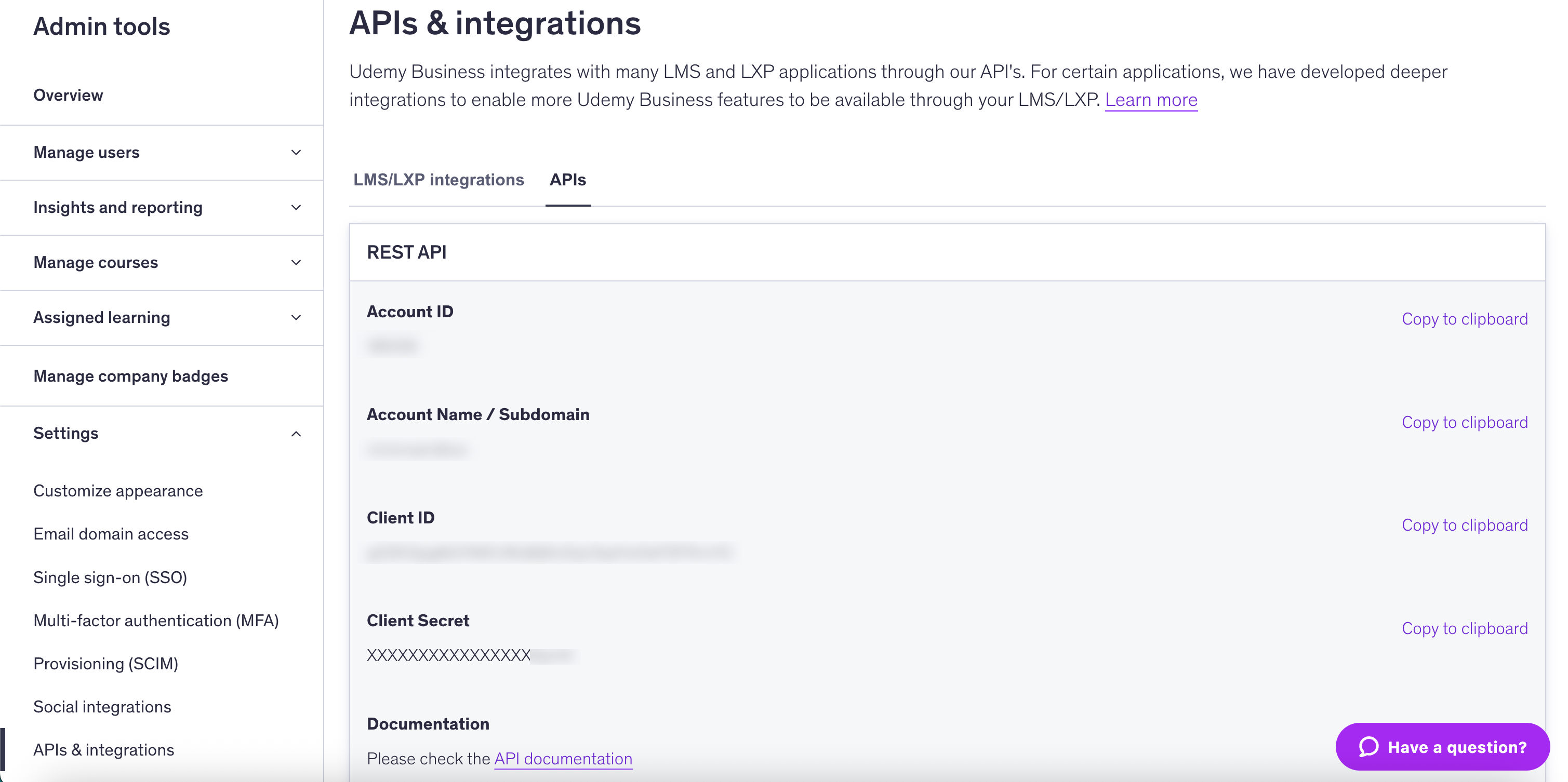Open Manage company badges

pyautogui.click(x=130, y=376)
